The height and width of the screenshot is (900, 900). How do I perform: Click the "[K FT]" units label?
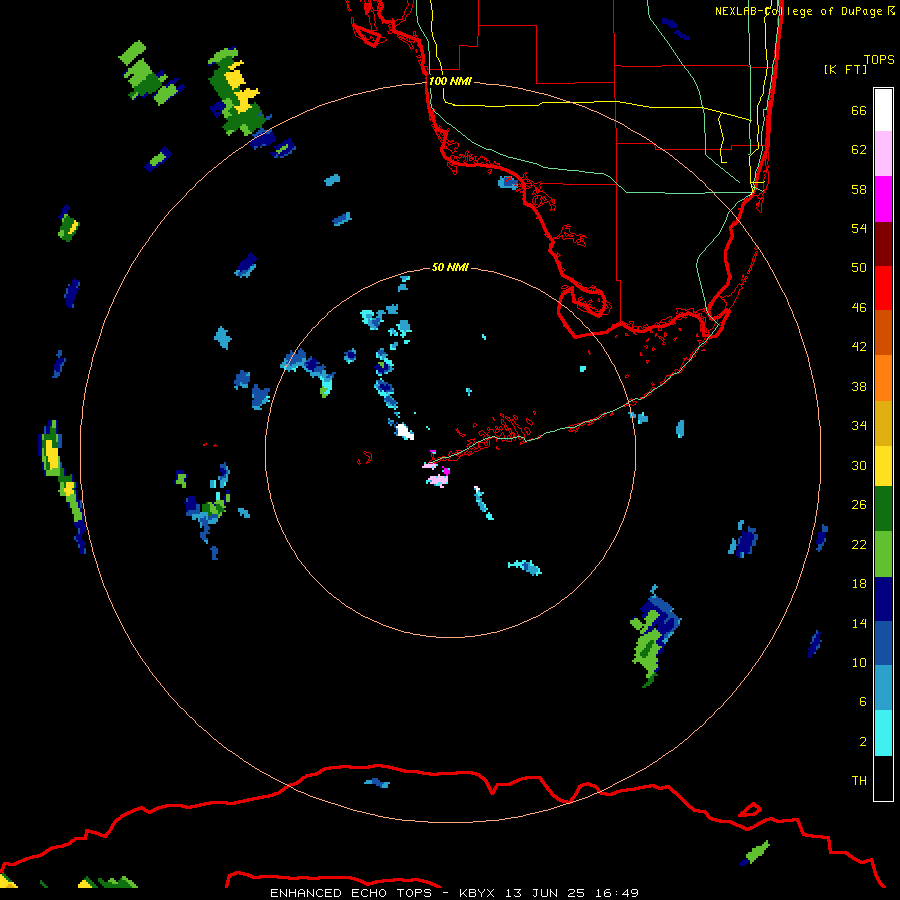pos(846,69)
